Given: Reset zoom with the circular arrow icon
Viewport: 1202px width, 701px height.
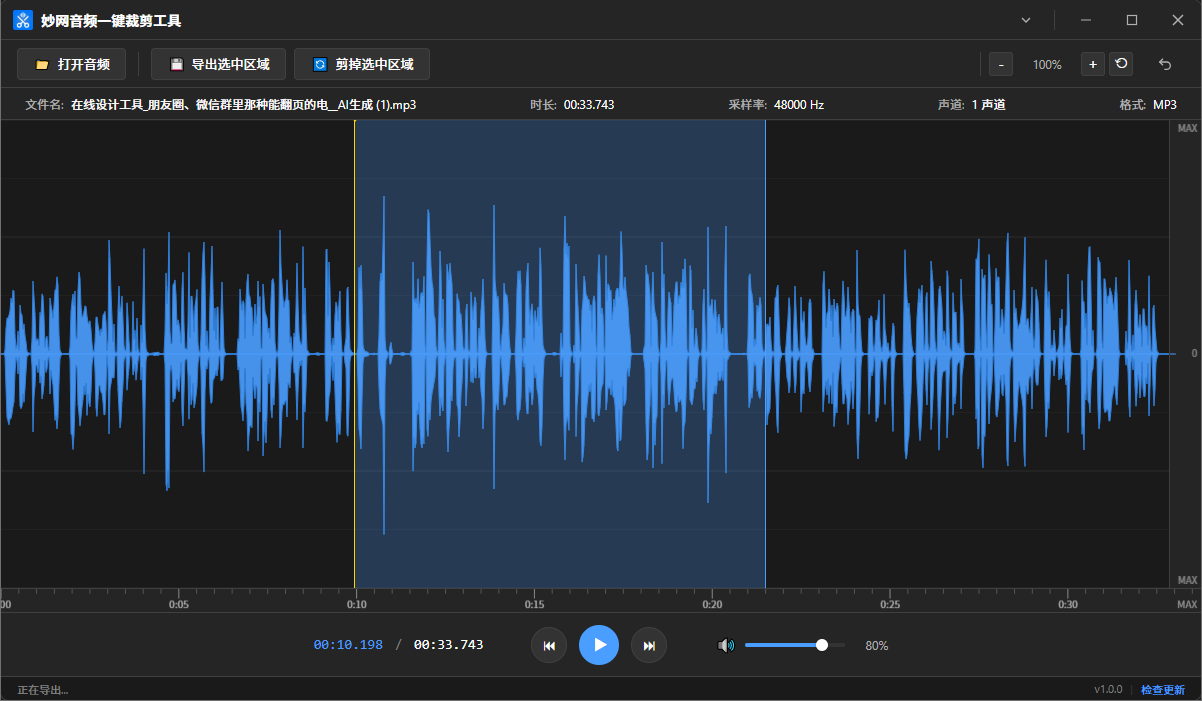Looking at the screenshot, I should point(1121,64).
